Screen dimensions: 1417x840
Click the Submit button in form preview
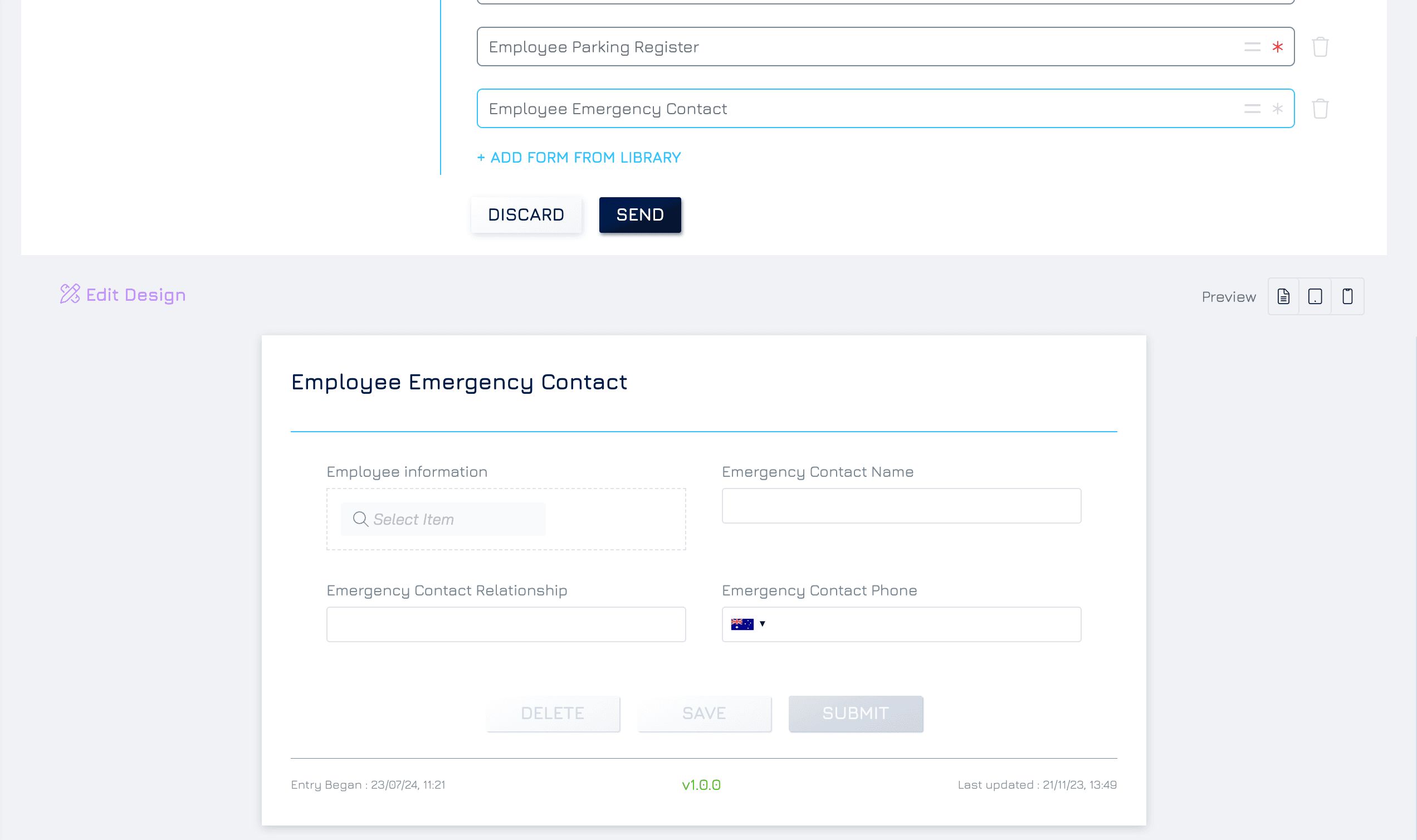pos(856,713)
